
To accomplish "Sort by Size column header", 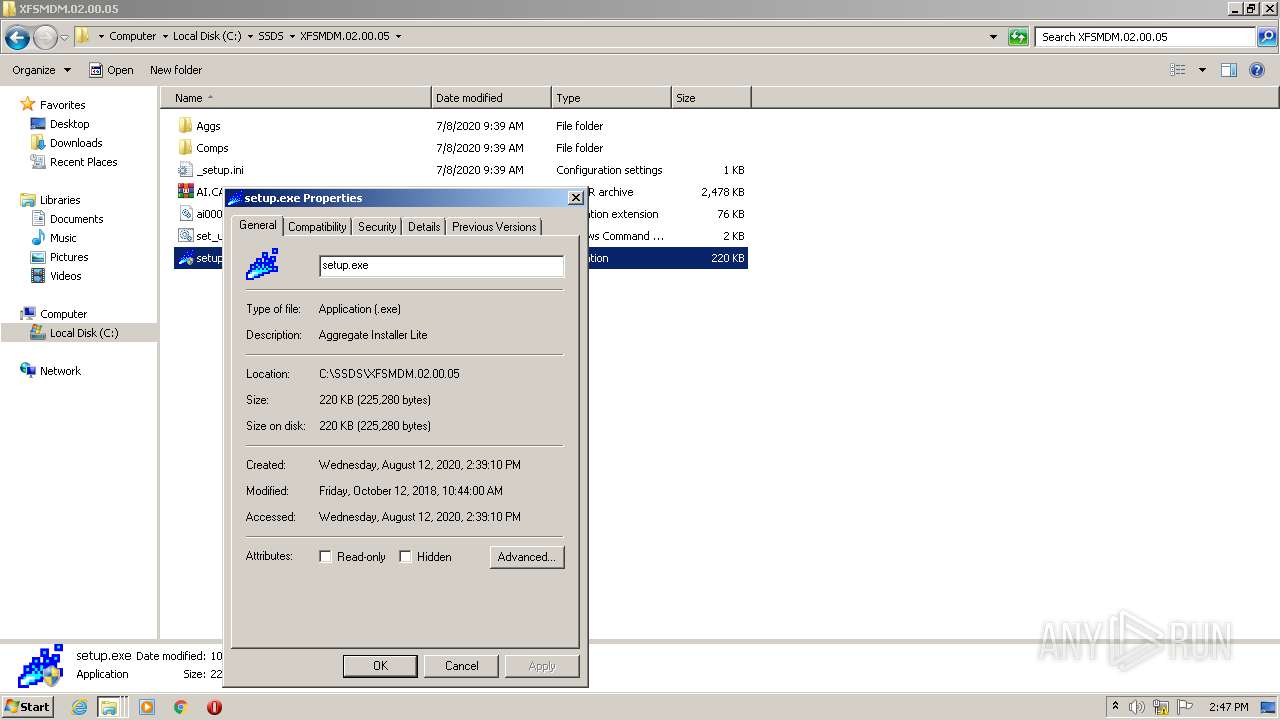I will click(711, 98).
